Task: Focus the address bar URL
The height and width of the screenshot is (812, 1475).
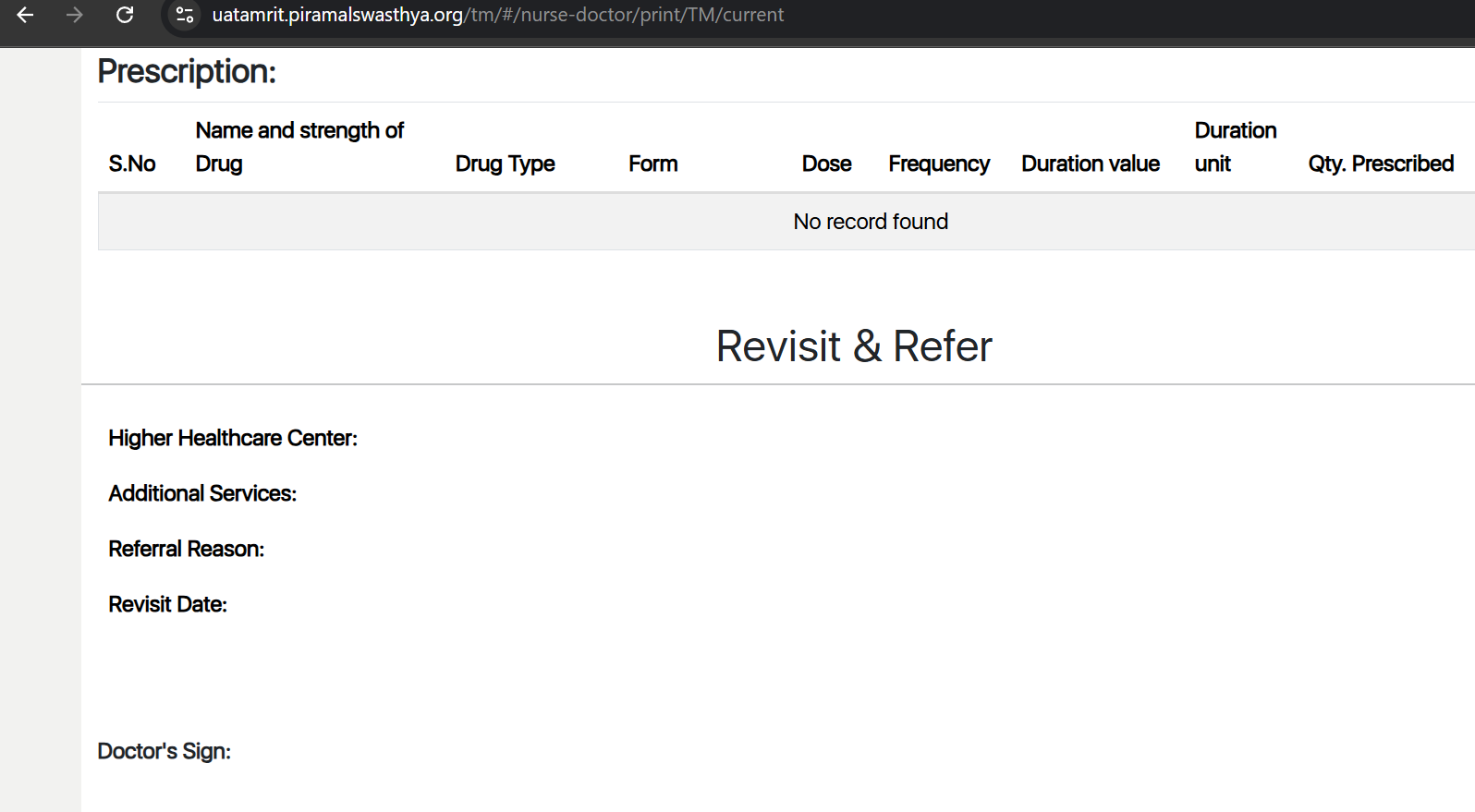Action: [x=497, y=15]
